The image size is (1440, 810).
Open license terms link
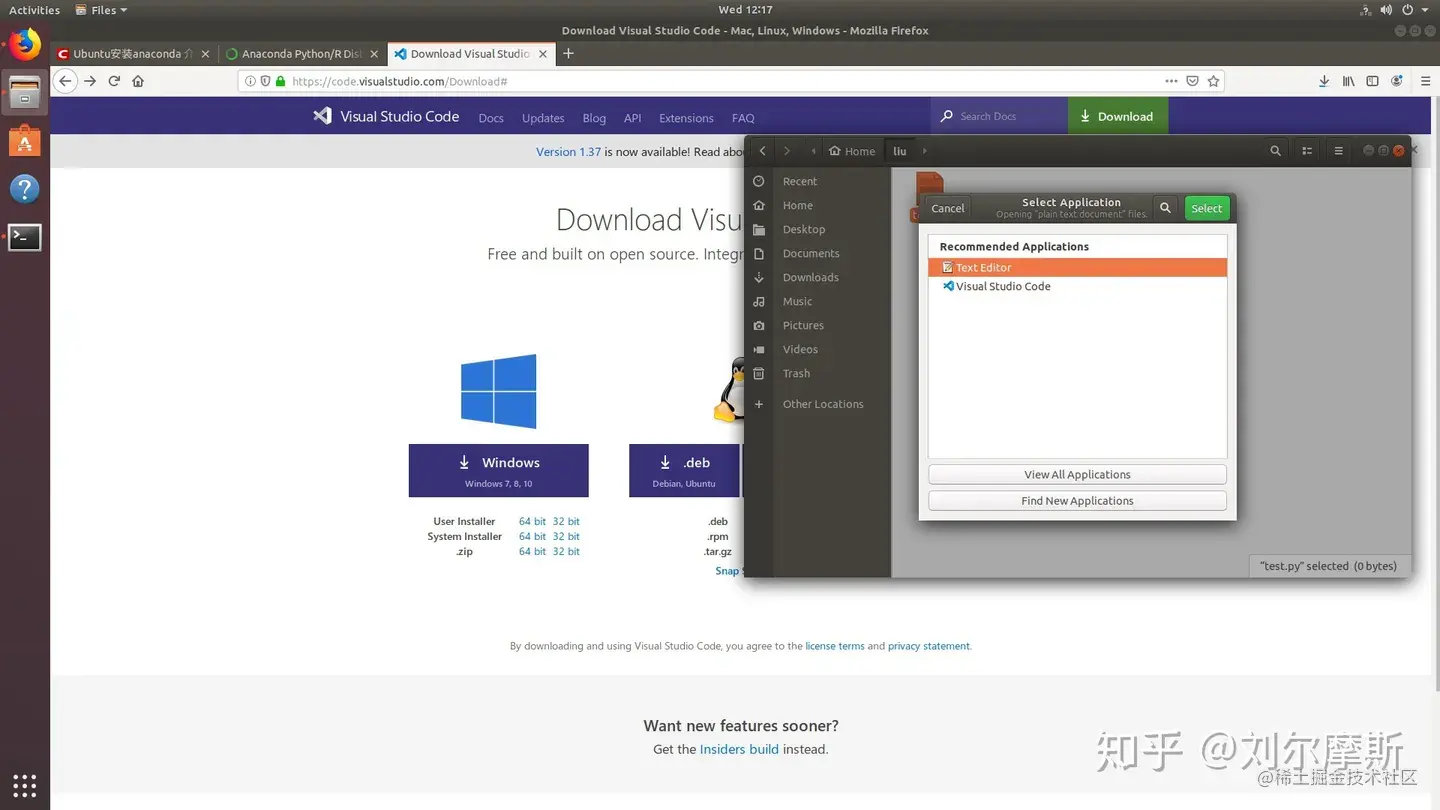click(835, 646)
